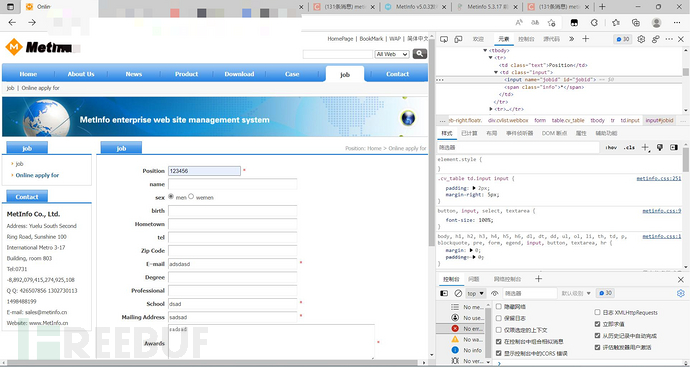This screenshot has height=367, width=690.
Task: Open the 默认级别 log level dropdown
Action: point(576,293)
